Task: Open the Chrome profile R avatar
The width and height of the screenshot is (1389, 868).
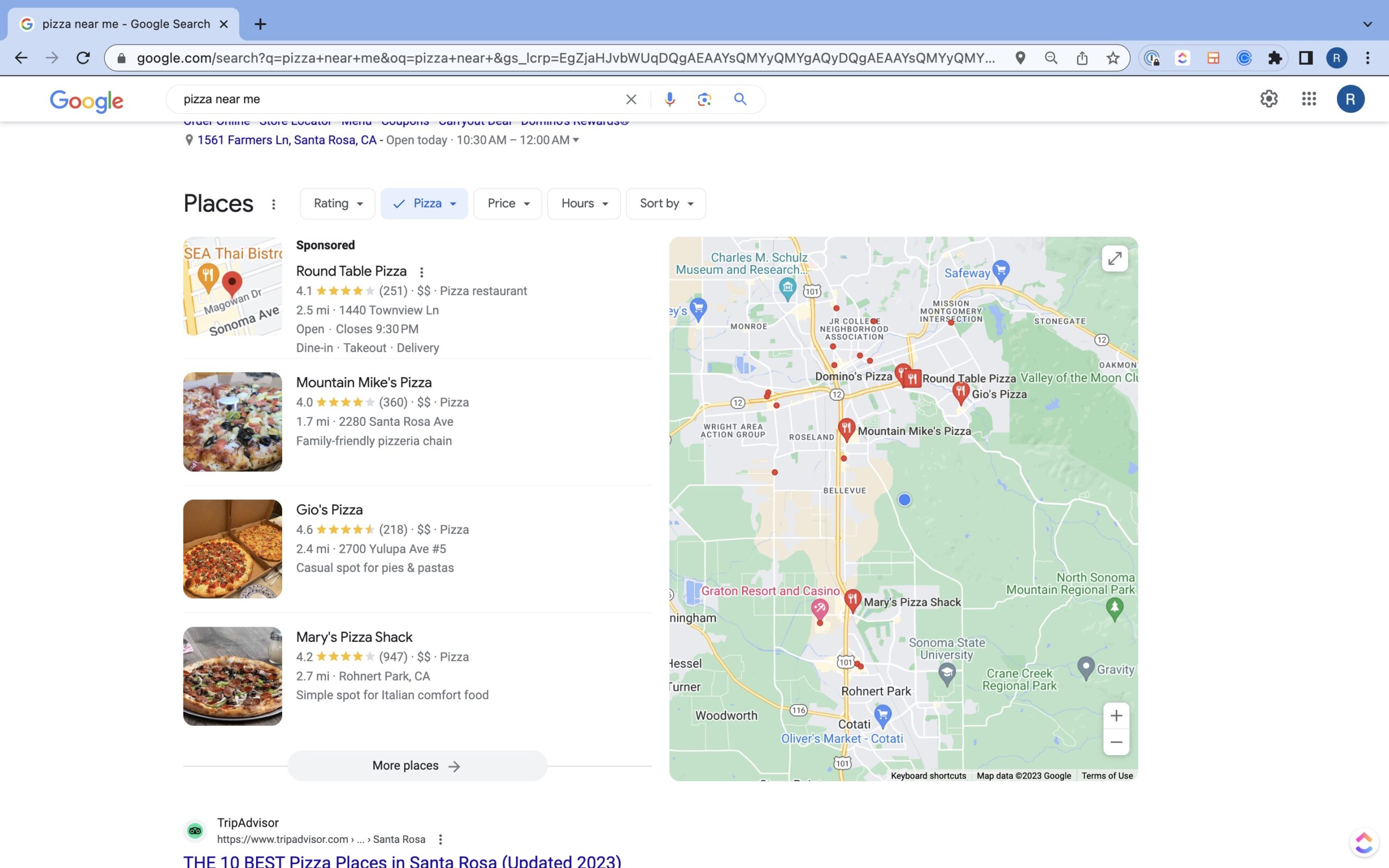Action: click(x=1337, y=58)
